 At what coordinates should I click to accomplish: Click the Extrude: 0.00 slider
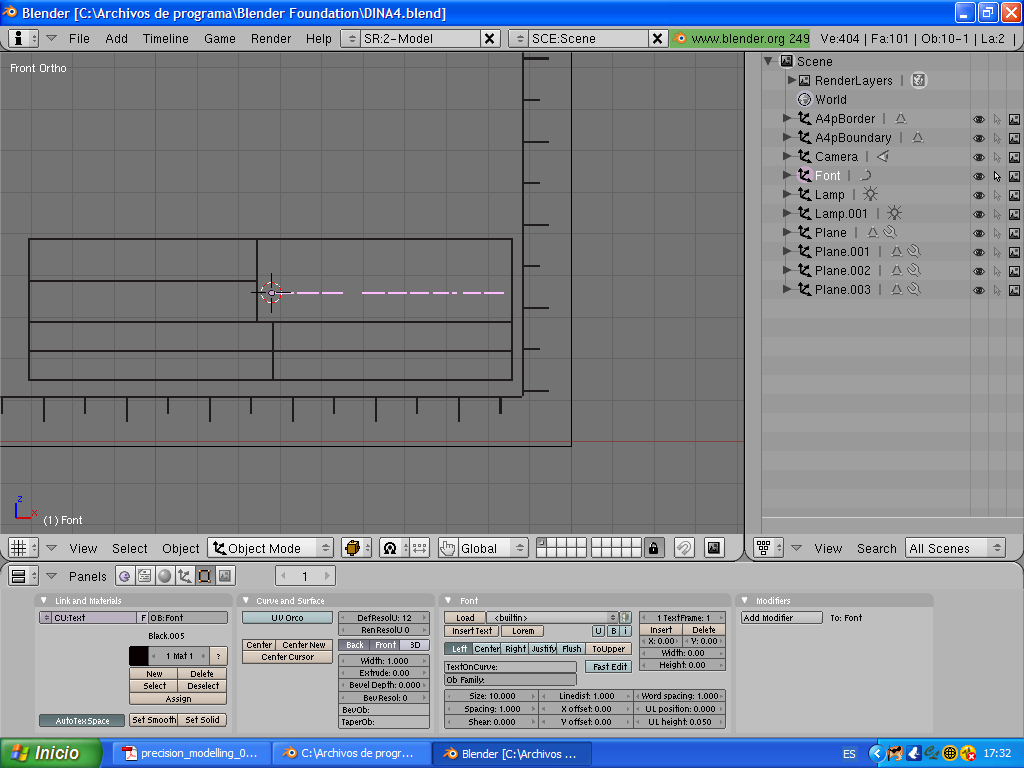(384, 673)
